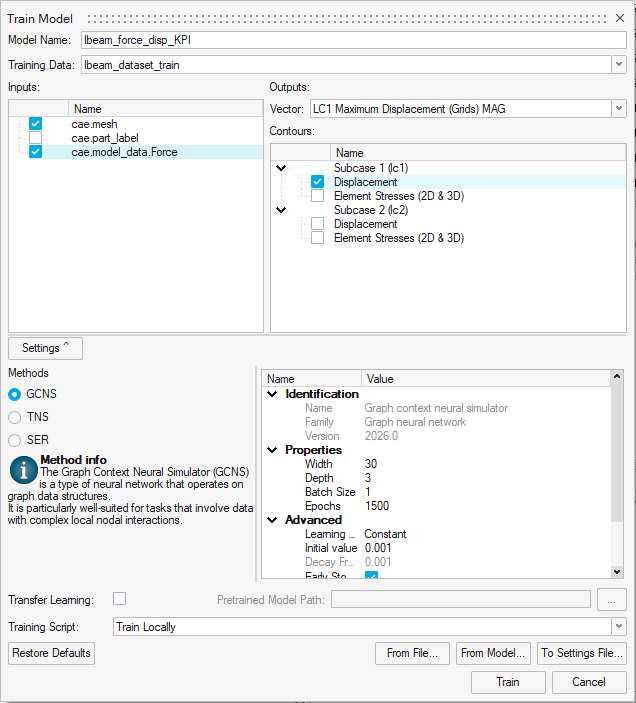Click the Version value 2026.0

(x=381, y=436)
